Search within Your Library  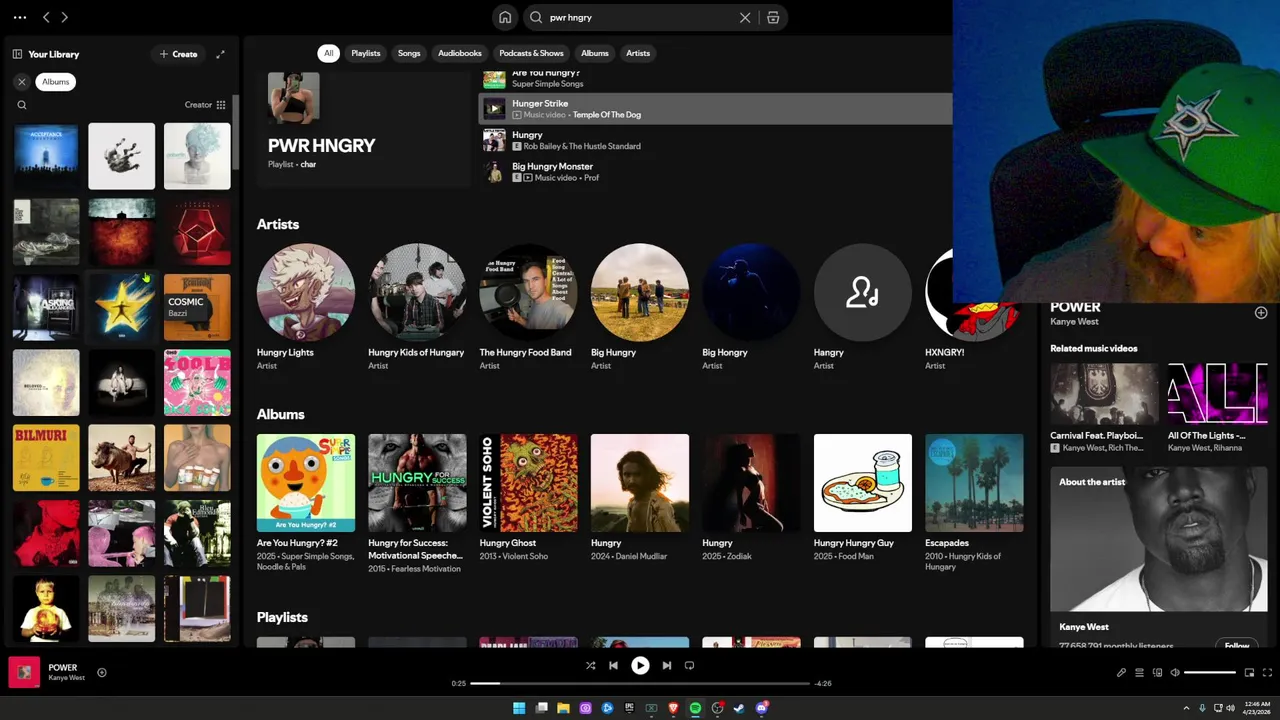(x=22, y=105)
